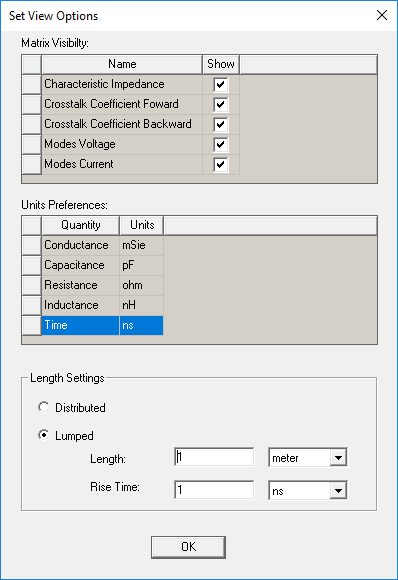Screen dimensions: 398x580
Task: Click row header beside Resistance
Action: pyautogui.click(x=31, y=285)
